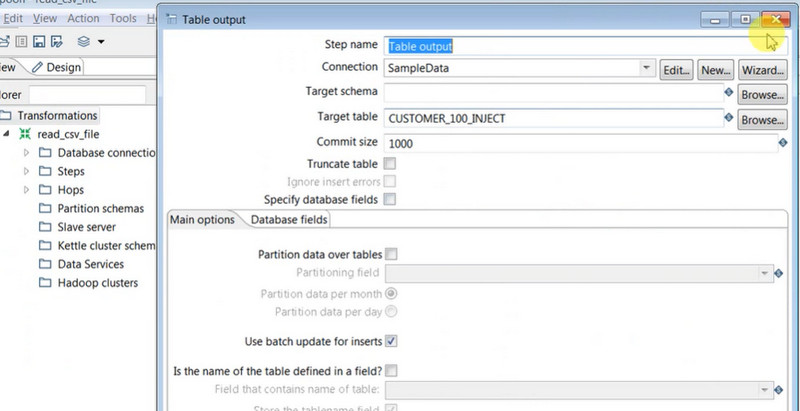Click the read_csv_file transformation icon
The image size is (800, 411).
point(26,134)
